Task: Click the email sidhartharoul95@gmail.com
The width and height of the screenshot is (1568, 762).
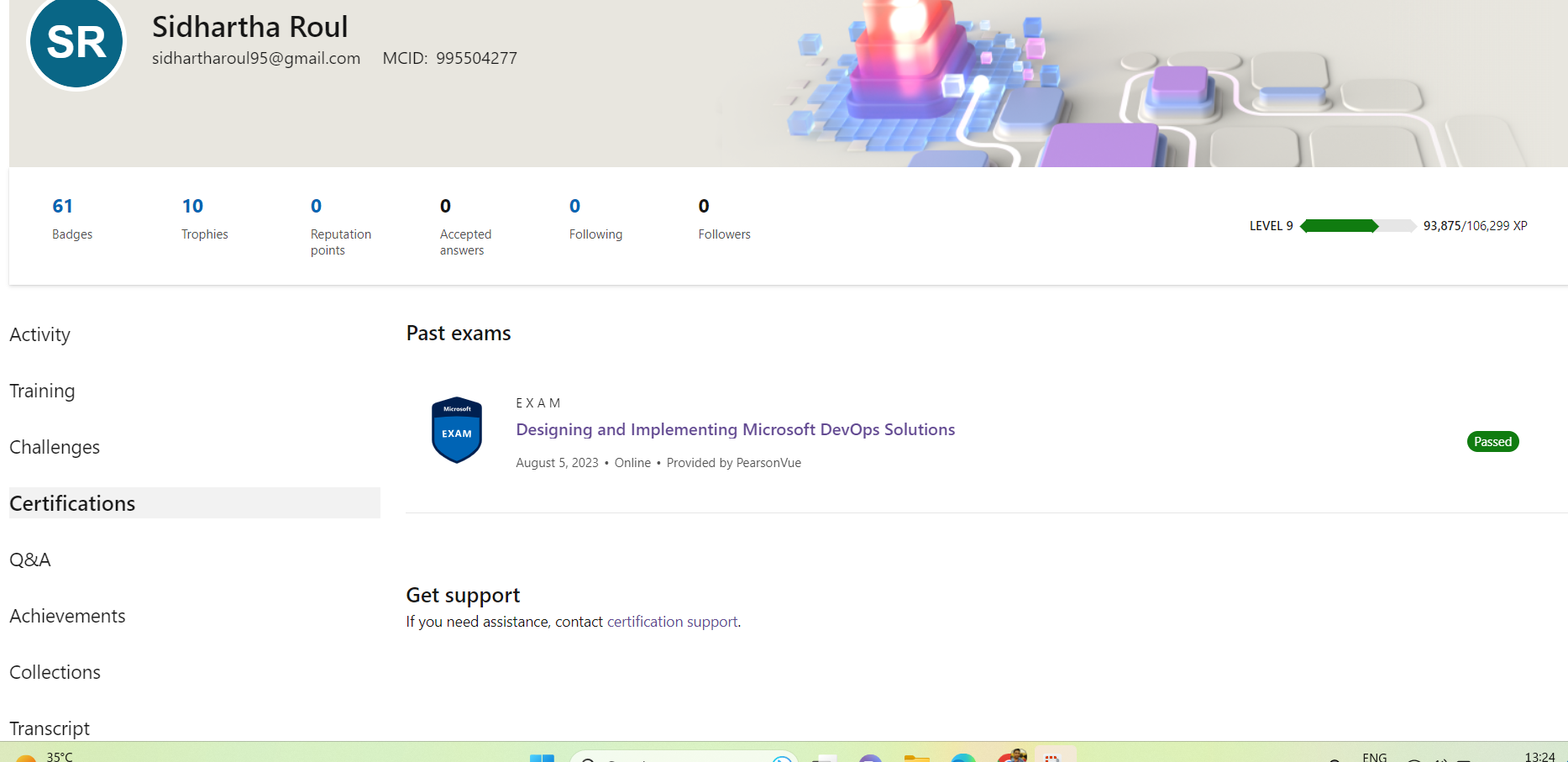Action: 256,58
